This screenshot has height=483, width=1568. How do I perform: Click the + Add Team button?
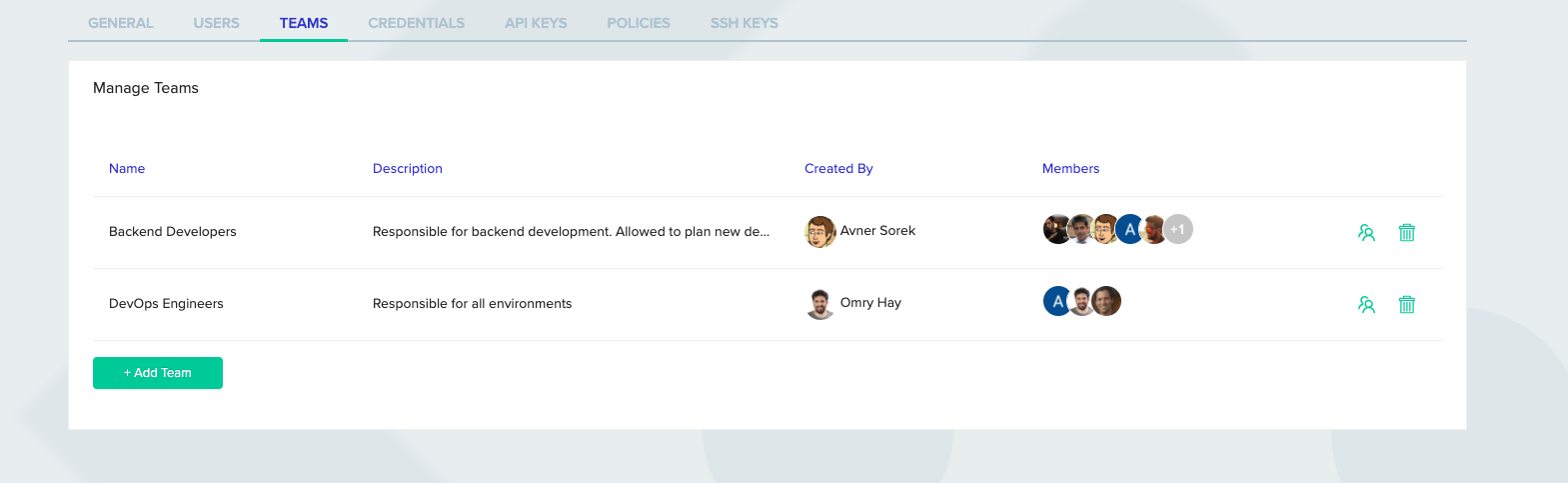(x=158, y=373)
